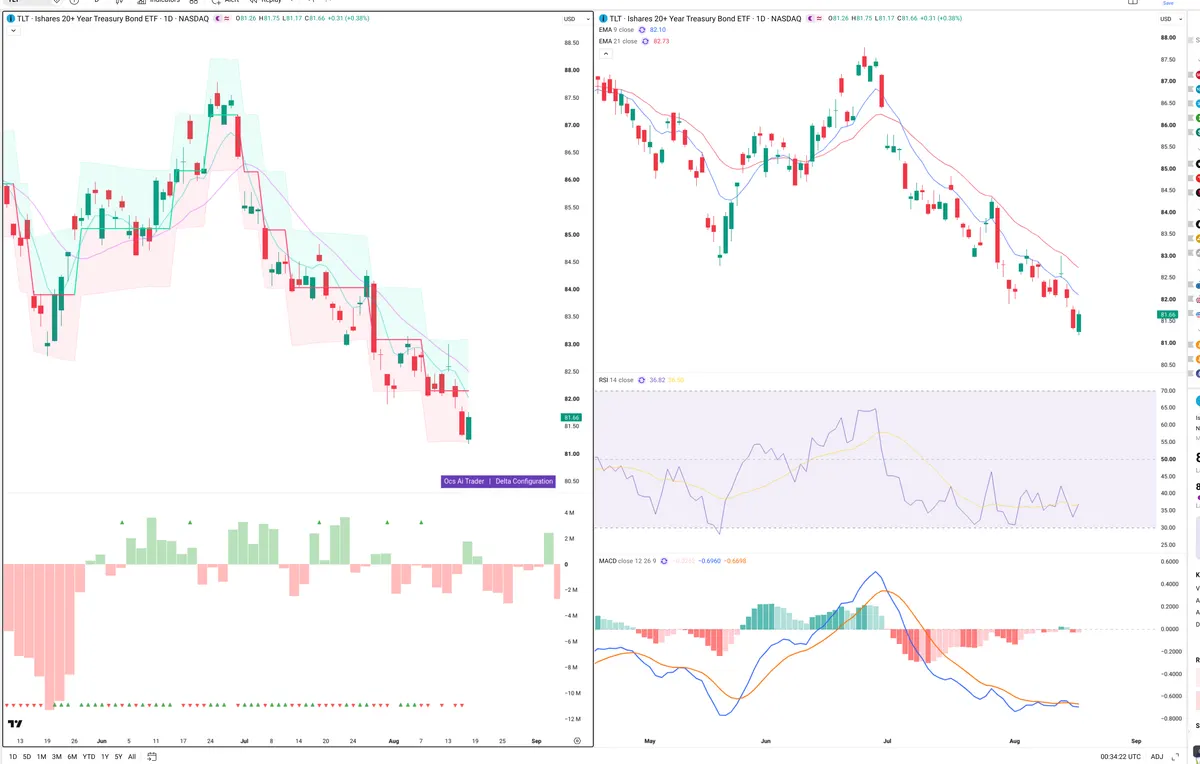This screenshot has height=764, width=1200.
Task: Click MACD signal value -0.6698
Action: tap(735, 561)
